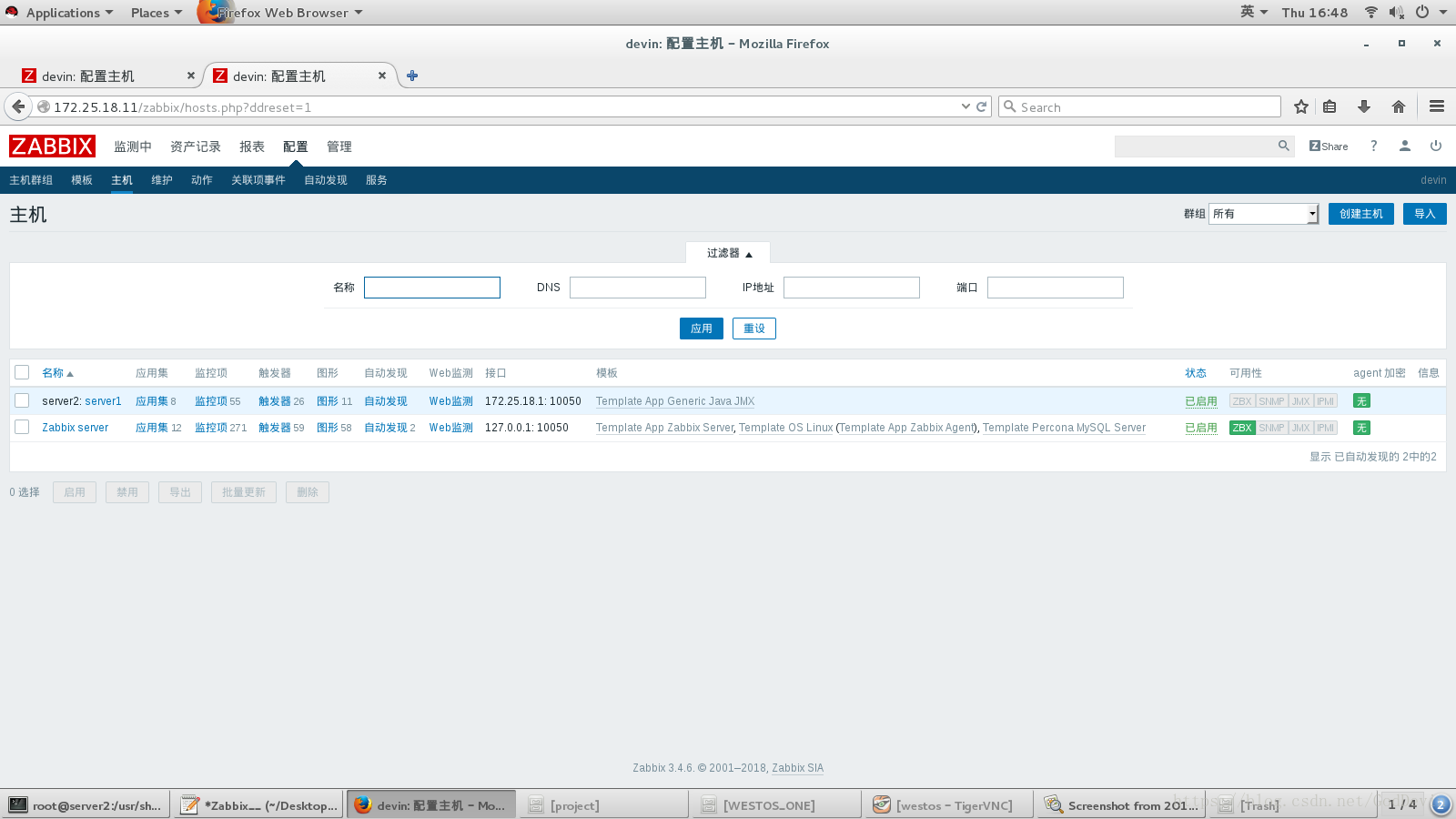Screen dimensions: 1456x819
Task: Sort hosts by 名称 column
Action: tap(57, 373)
